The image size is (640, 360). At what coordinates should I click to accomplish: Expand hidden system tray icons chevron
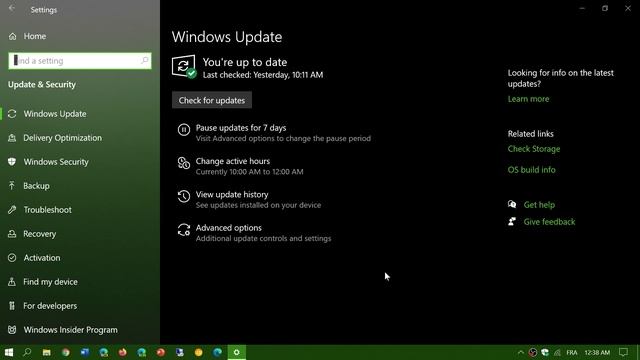521,352
